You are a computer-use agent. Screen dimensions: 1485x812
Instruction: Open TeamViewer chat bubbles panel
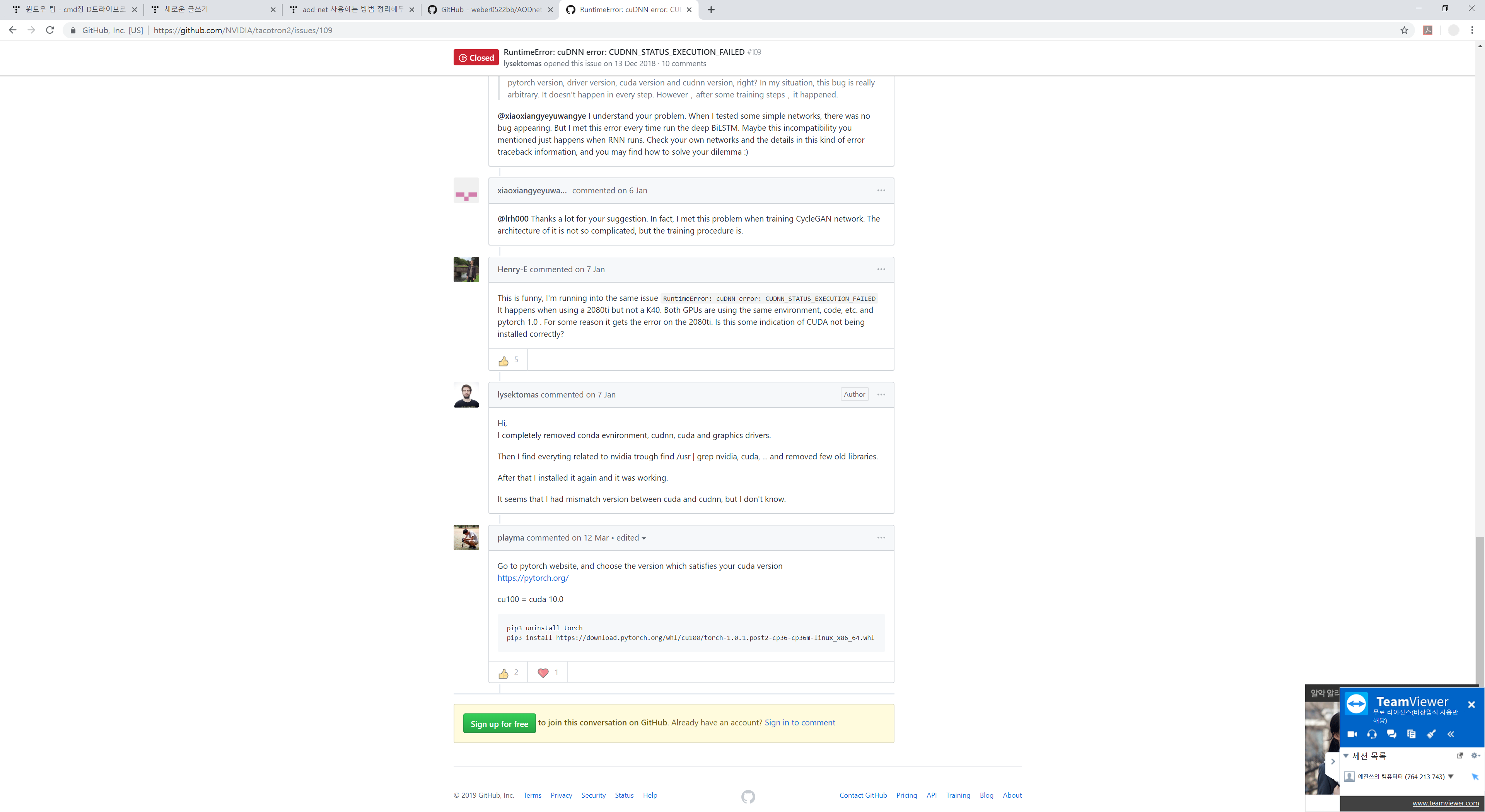(1392, 734)
